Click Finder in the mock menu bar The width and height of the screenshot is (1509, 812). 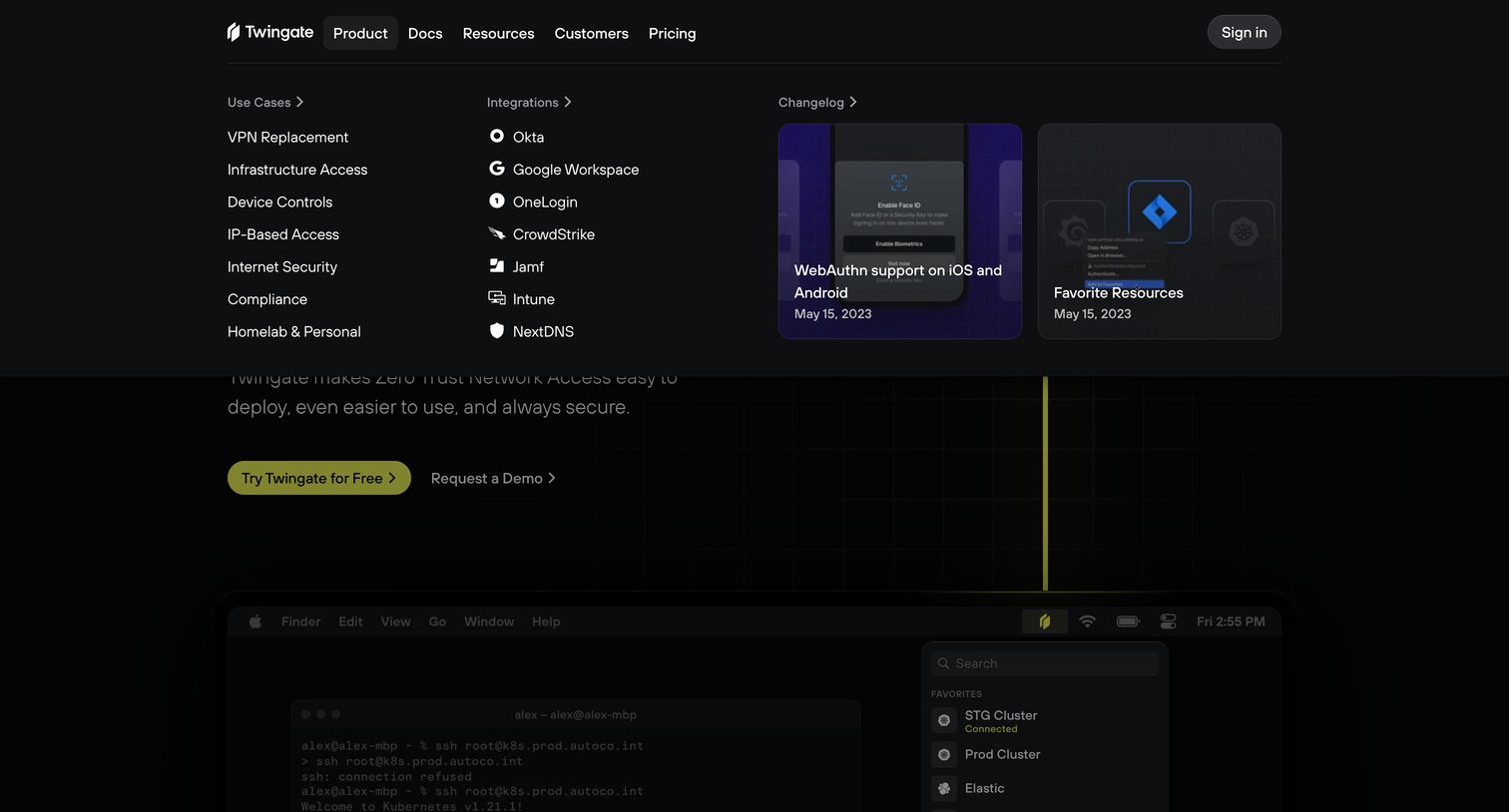click(301, 621)
